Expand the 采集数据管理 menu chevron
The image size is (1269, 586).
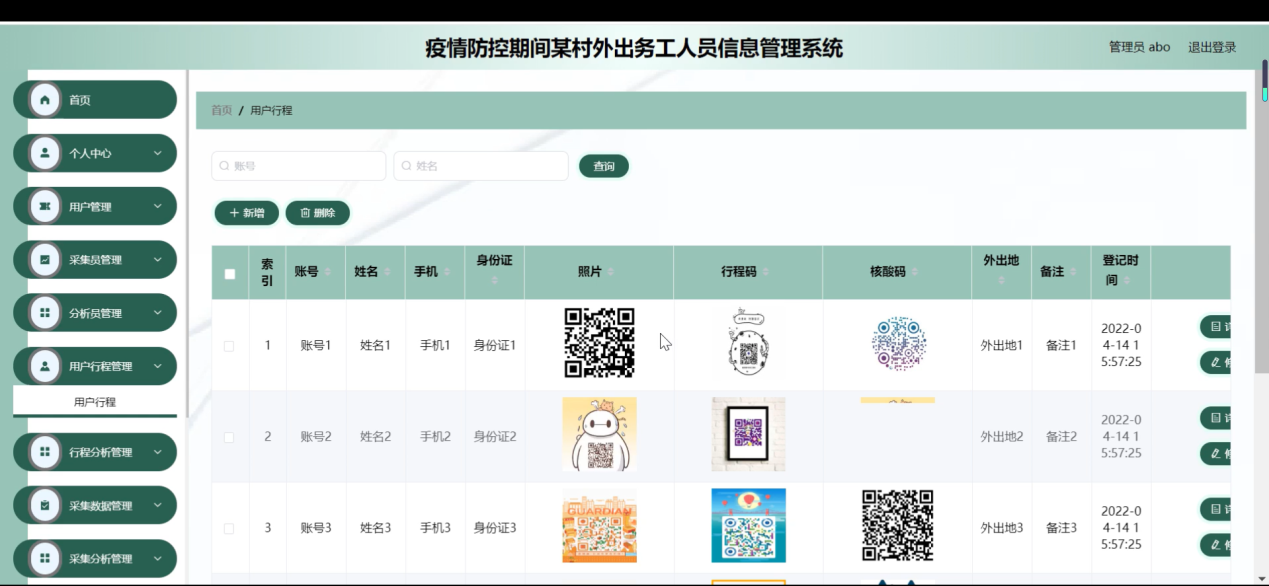tap(157, 505)
